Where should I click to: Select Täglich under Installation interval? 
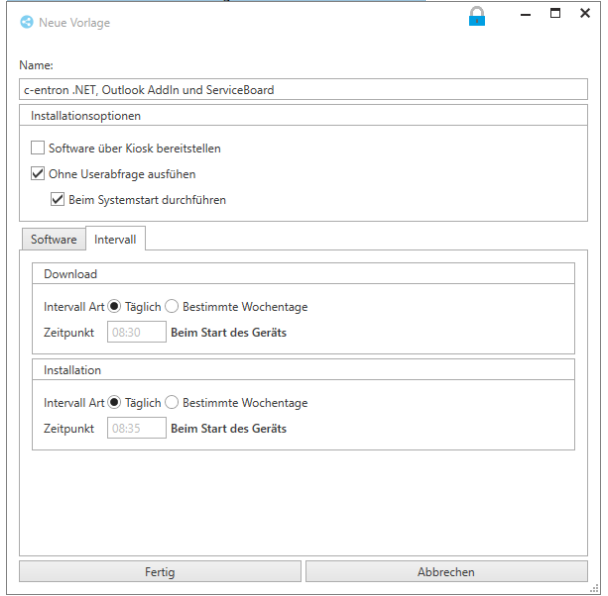point(114,403)
